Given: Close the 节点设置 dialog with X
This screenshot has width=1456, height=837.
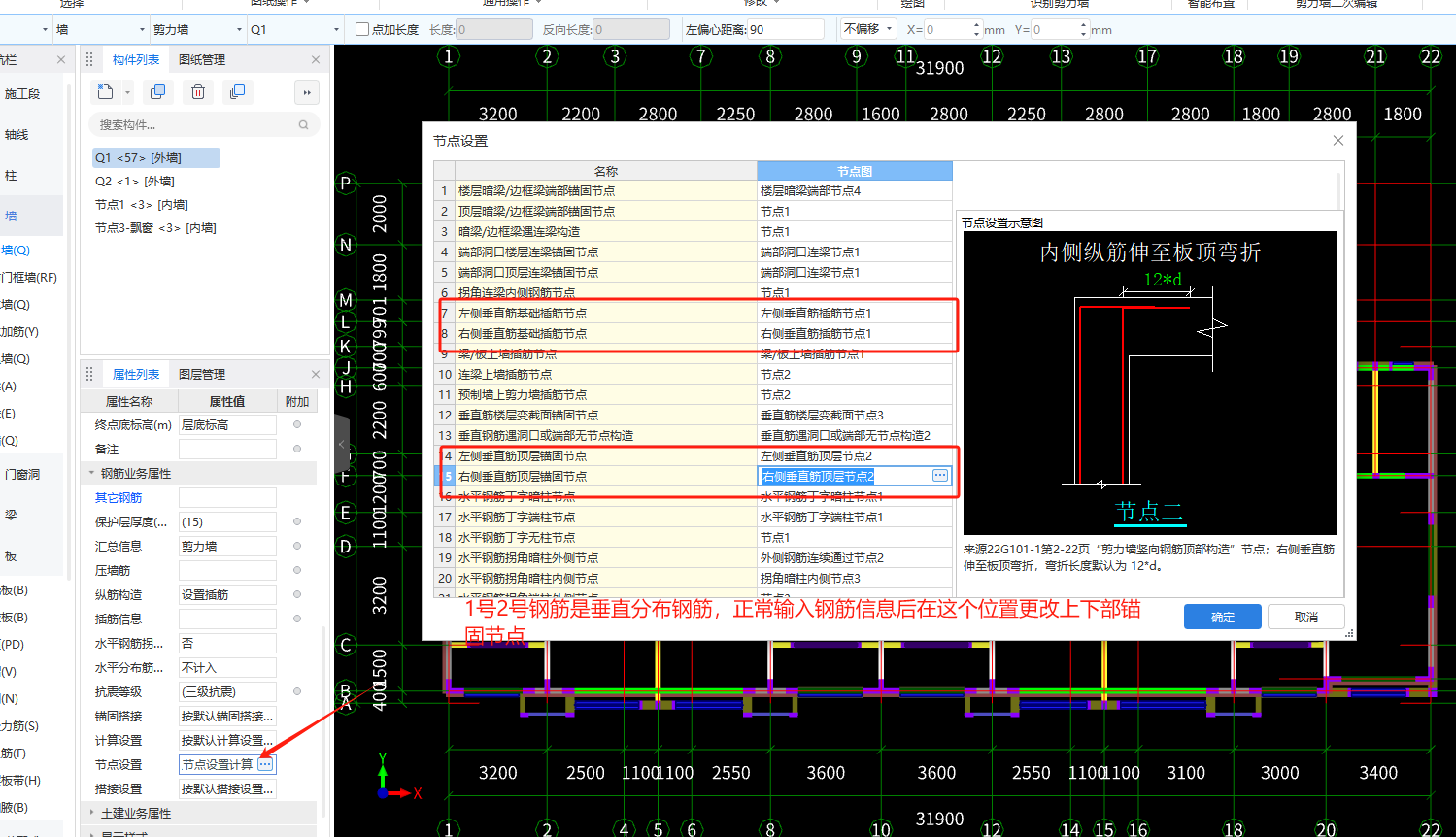Looking at the screenshot, I should pyautogui.click(x=1338, y=141).
